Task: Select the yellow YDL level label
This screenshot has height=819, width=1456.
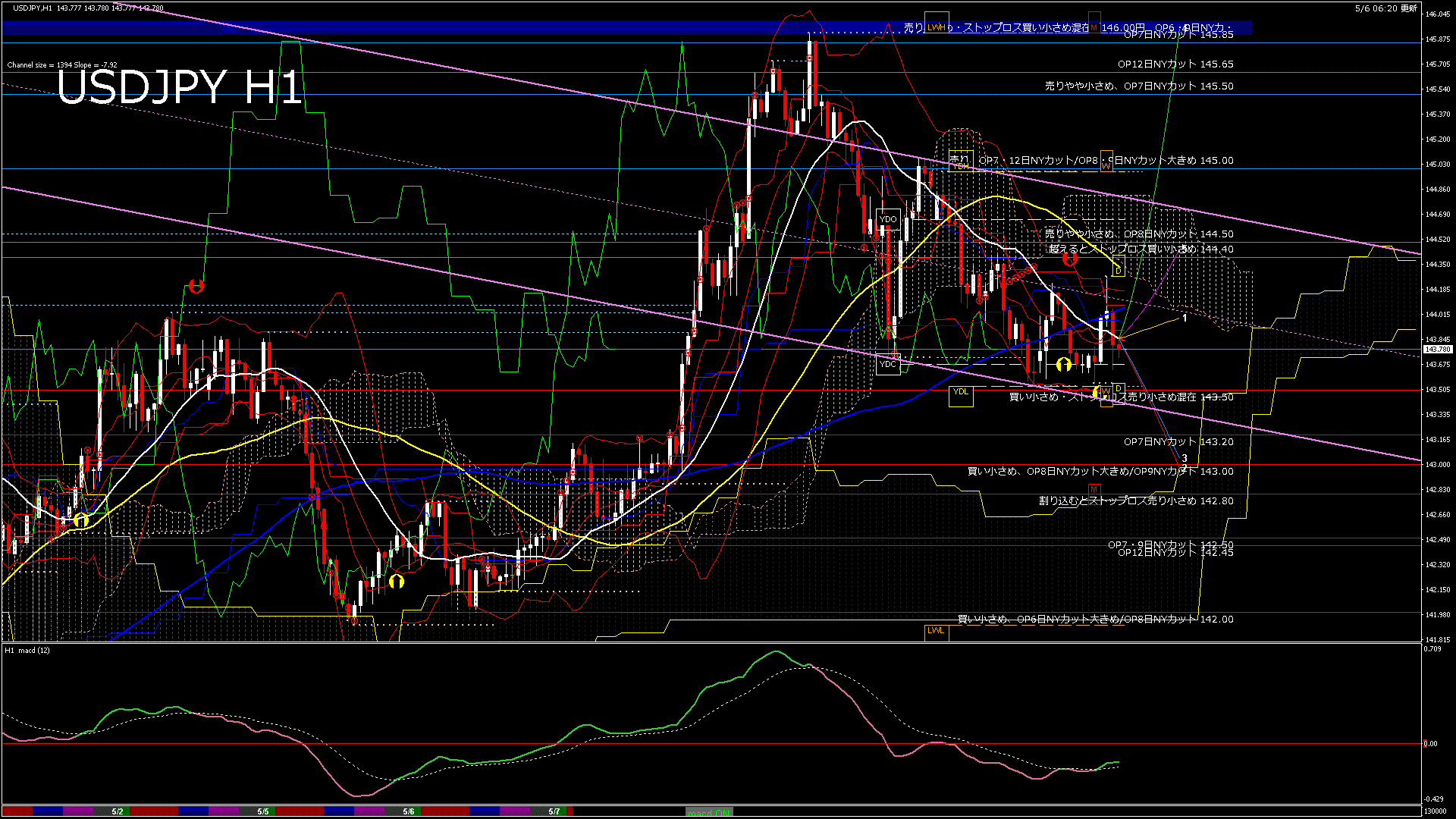Action: [961, 392]
